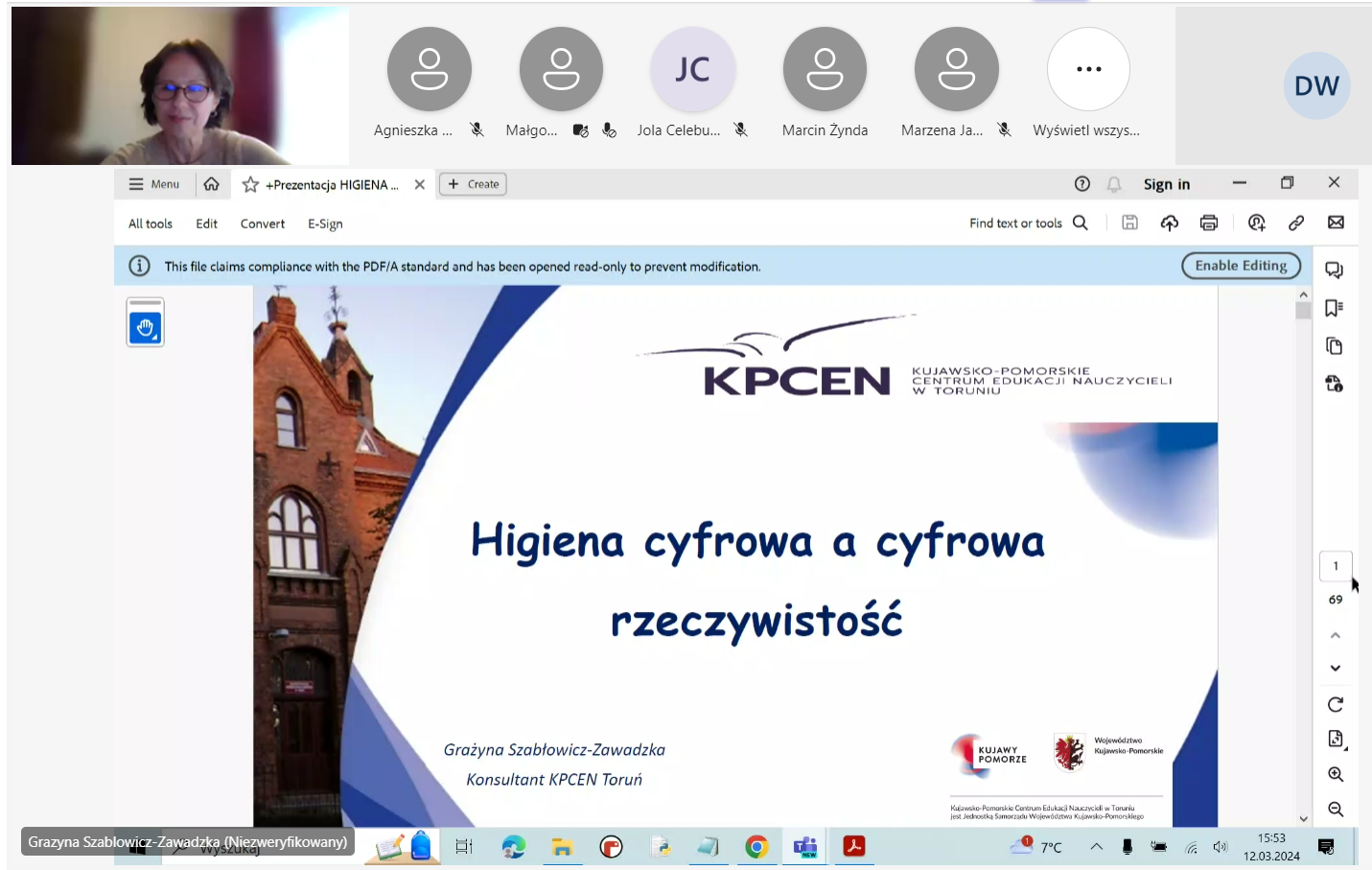Close the Prezentacja HIGIENA tab

419,184
